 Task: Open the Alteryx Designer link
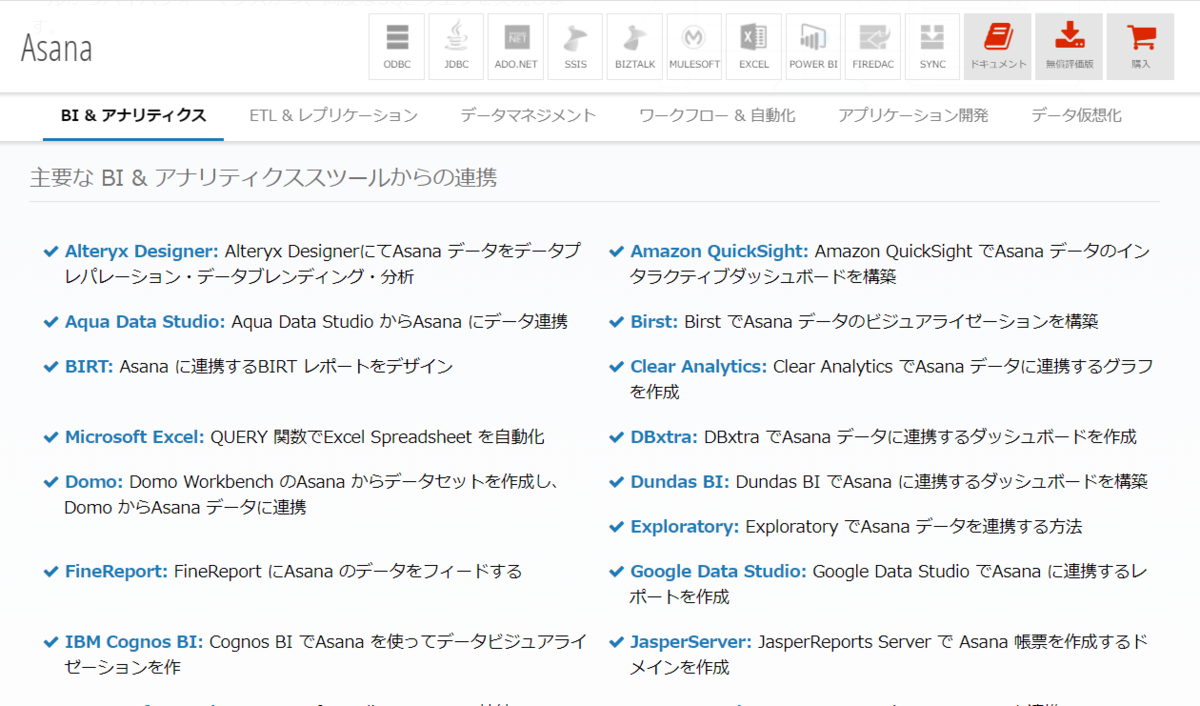(x=142, y=251)
